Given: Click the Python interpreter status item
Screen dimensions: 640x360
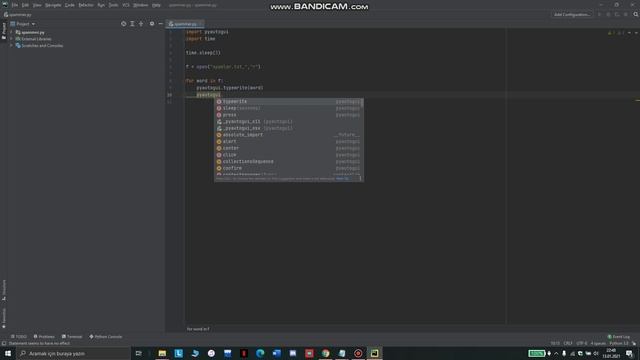Looking at the screenshot, I should click(x=619, y=343).
